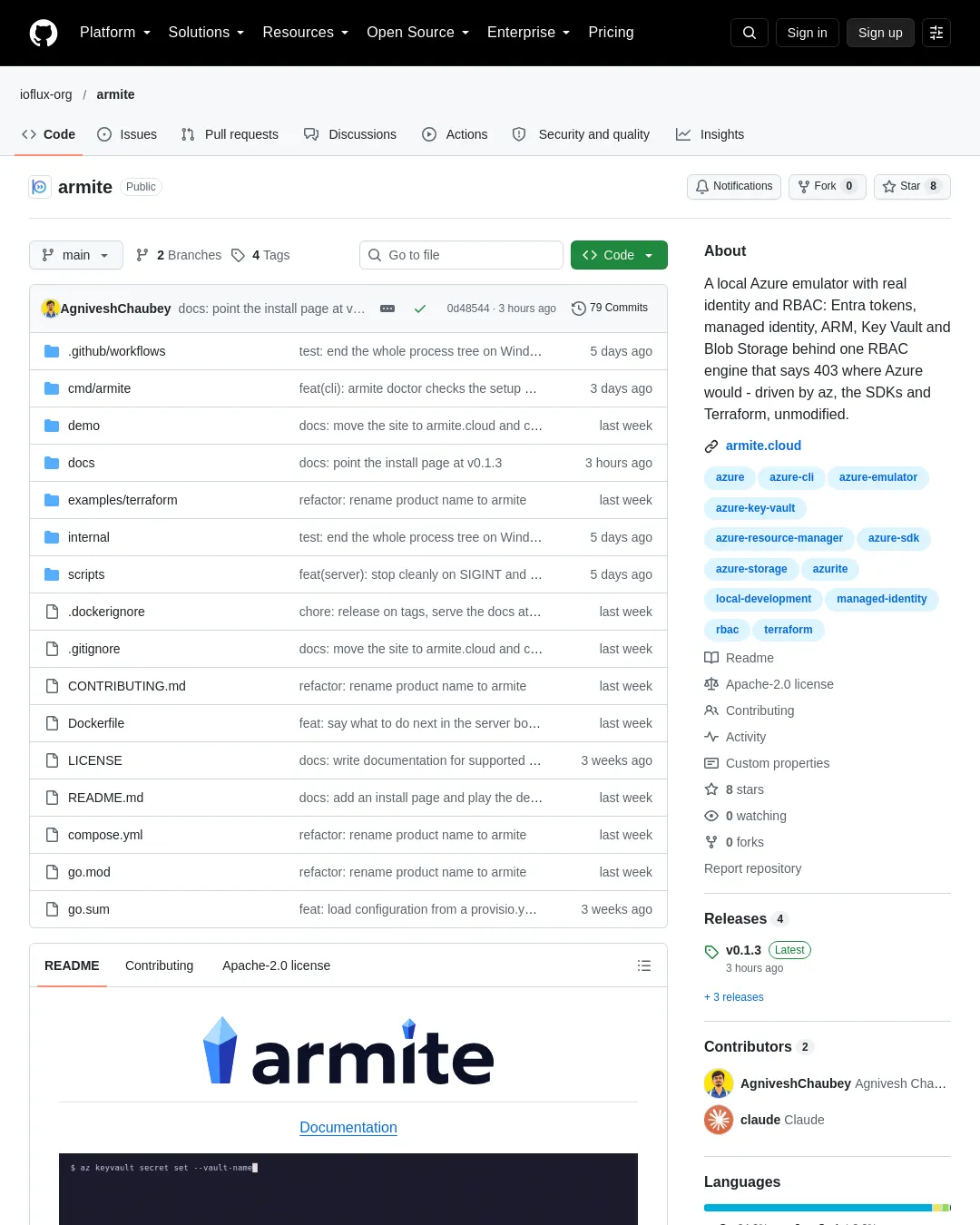Open the ioflux-org organization link
This screenshot has height=1225, width=980.
tap(45, 94)
